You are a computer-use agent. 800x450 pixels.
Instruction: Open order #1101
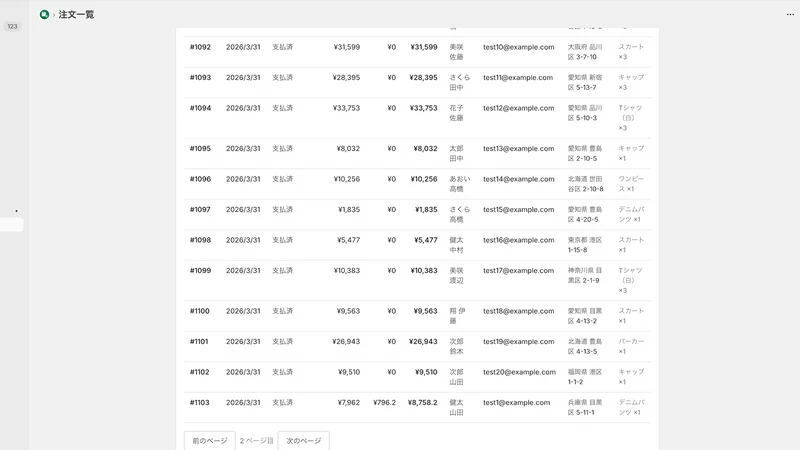point(199,341)
